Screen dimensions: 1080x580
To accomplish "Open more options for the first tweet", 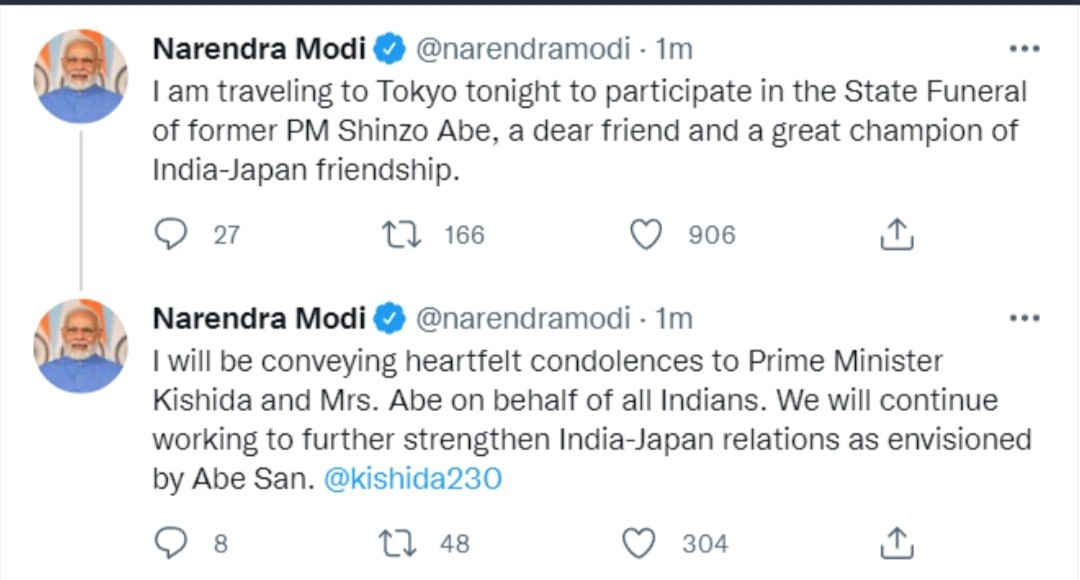I will pyautogui.click(x=1024, y=48).
